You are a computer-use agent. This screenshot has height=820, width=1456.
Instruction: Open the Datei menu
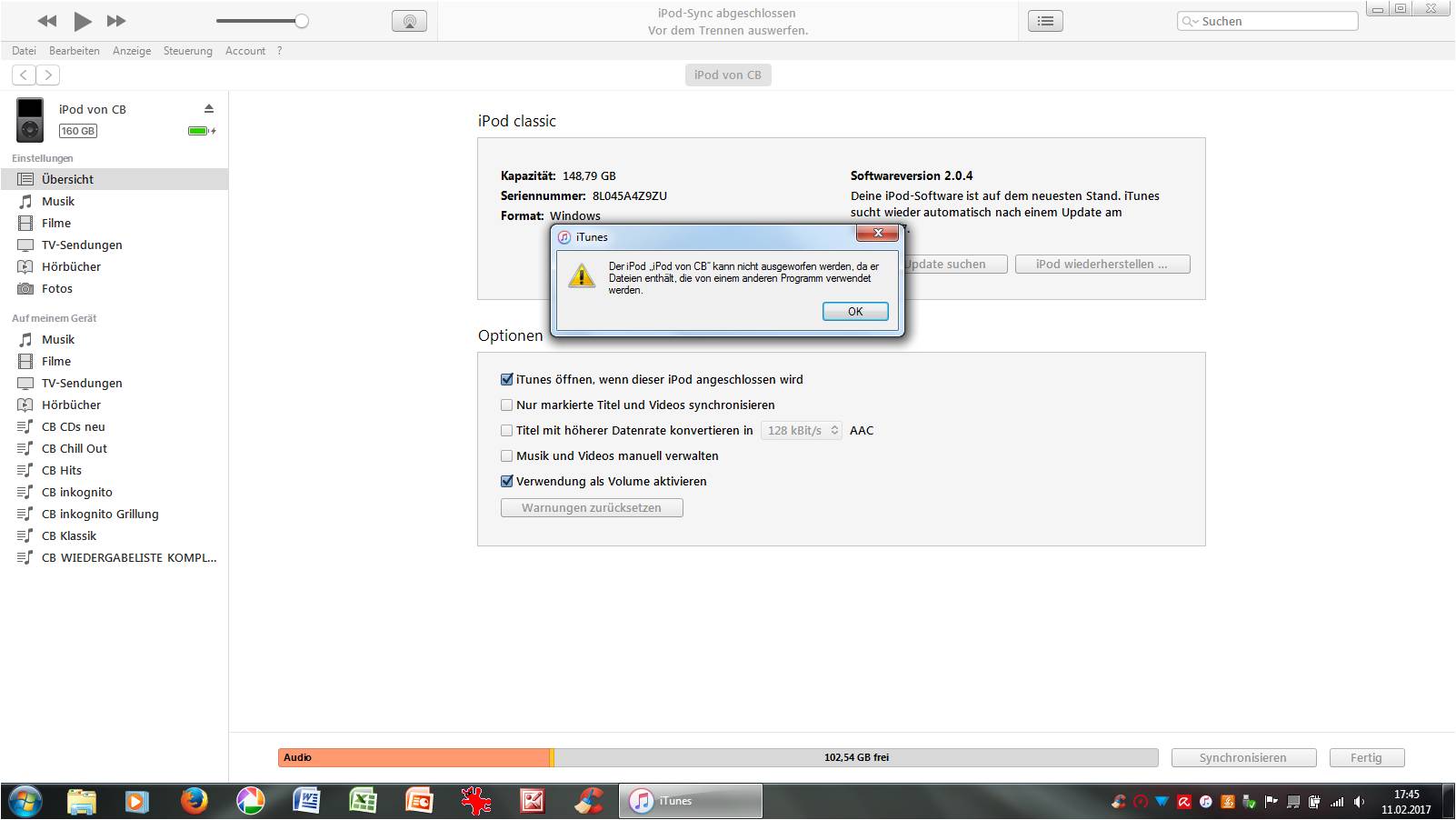click(x=24, y=51)
